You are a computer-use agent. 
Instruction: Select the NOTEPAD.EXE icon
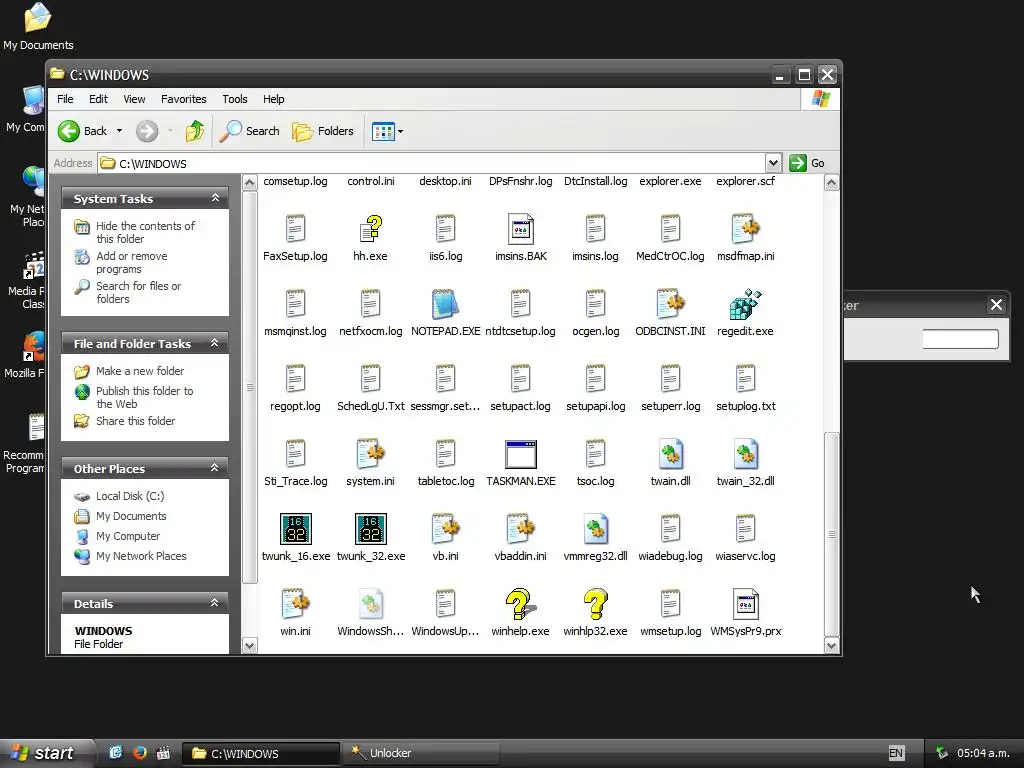point(445,304)
